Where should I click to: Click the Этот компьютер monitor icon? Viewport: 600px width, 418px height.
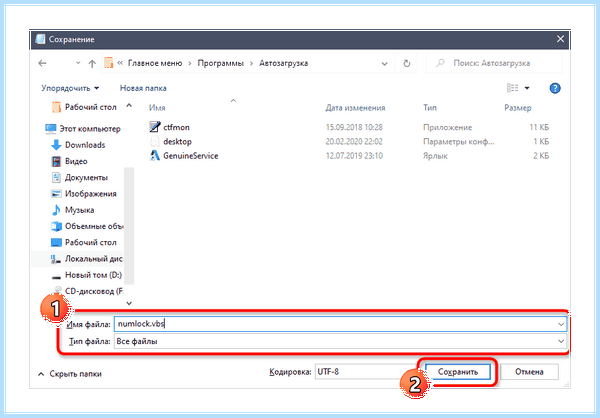(x=51, y=129)
